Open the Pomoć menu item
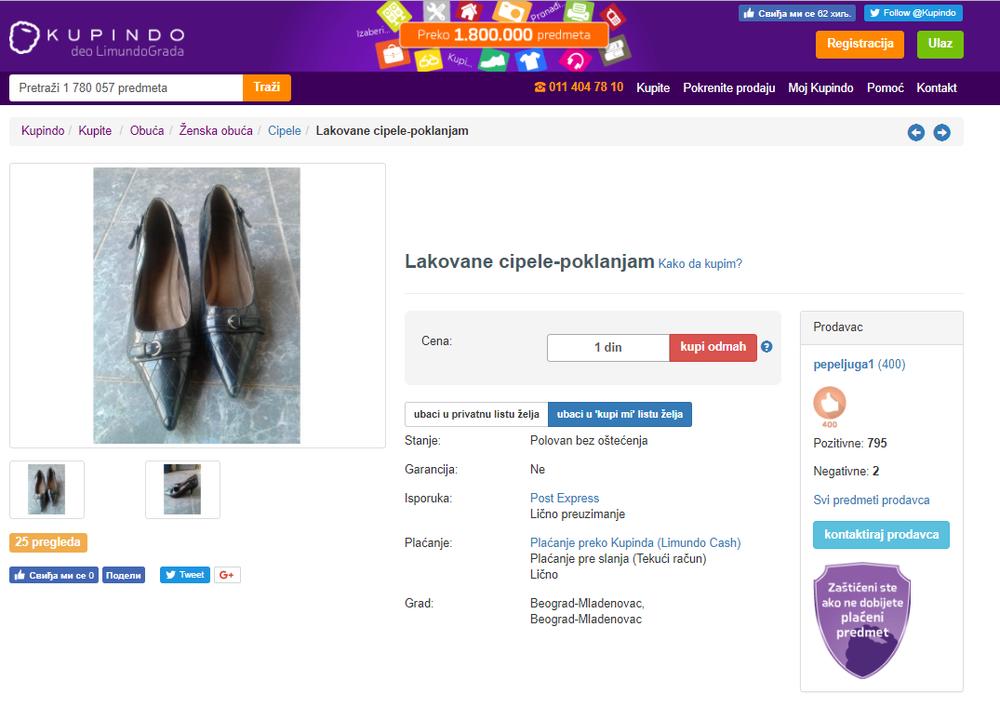The width and height of the screenshot is (1000, 707). click(x=885, y=88)
